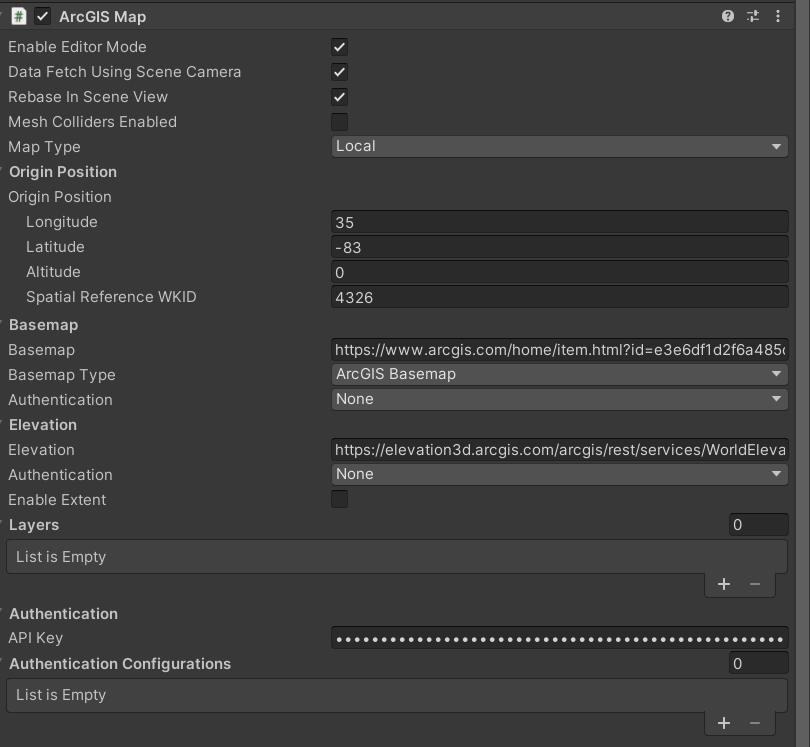The width and height of the screenshot is (810, 747).
Task: Click the Latitude label
Action: pyautogui.click(x=55, y=247)
